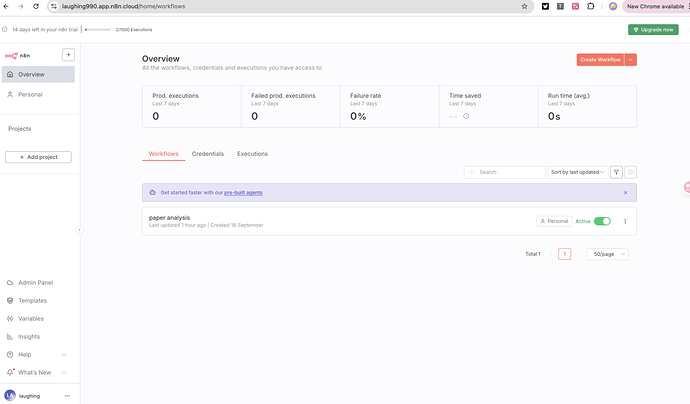Dismiss the pre-built agents banner
Screen dimensions: 690x404
pos(625,192)
